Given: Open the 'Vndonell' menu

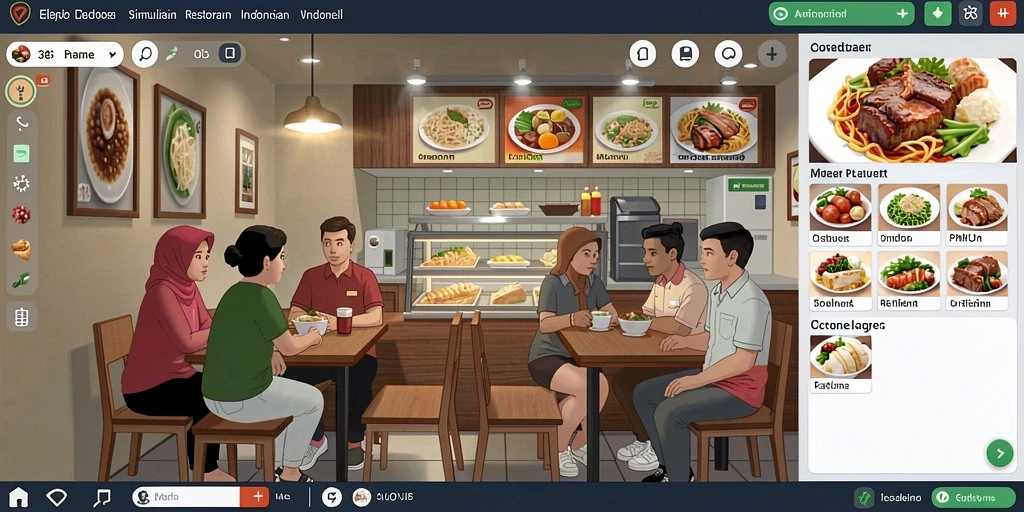Looking at the screenshot, I should tap(321, 14).
